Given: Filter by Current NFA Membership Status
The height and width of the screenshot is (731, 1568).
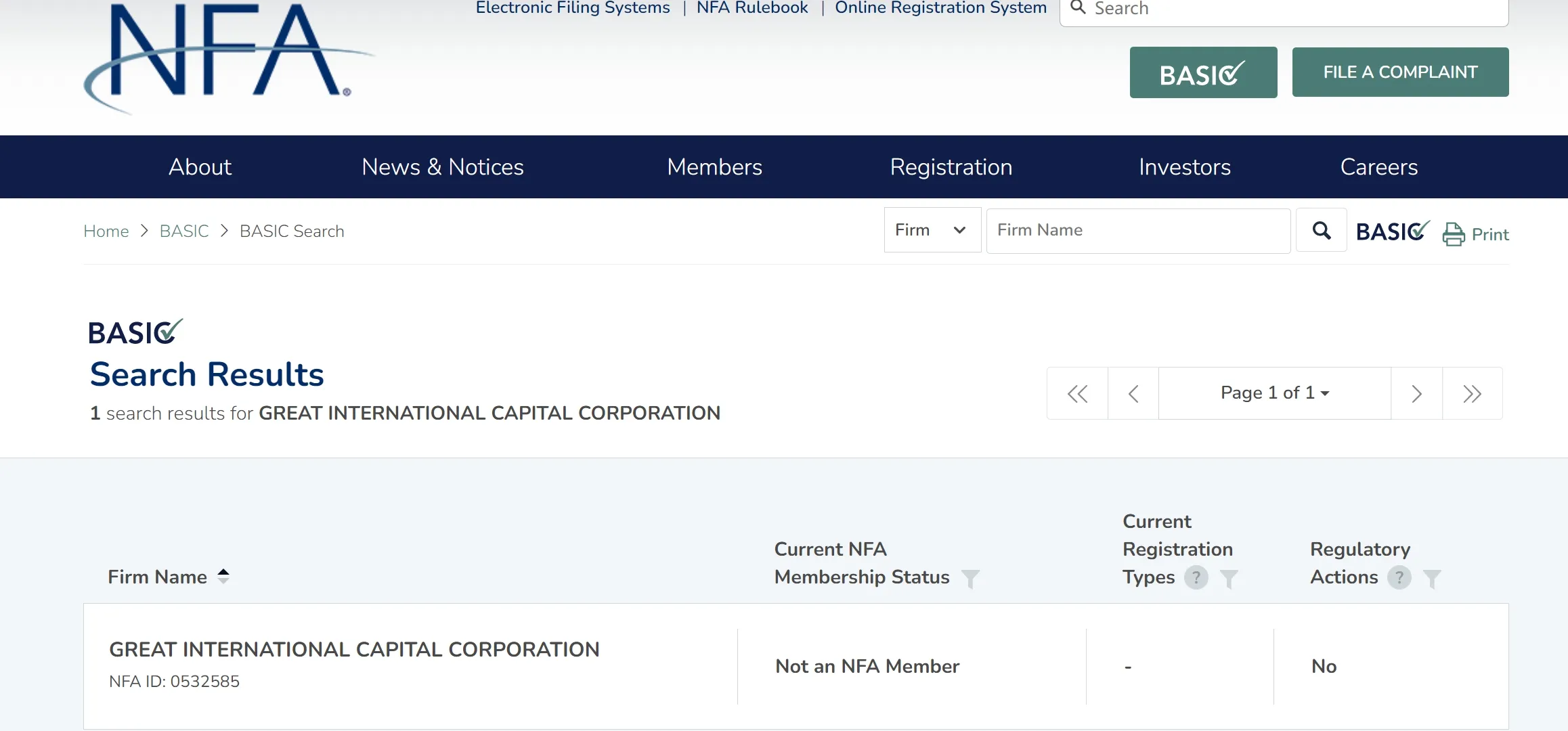Looking at the screenshot, I should [x=970, y=579].
